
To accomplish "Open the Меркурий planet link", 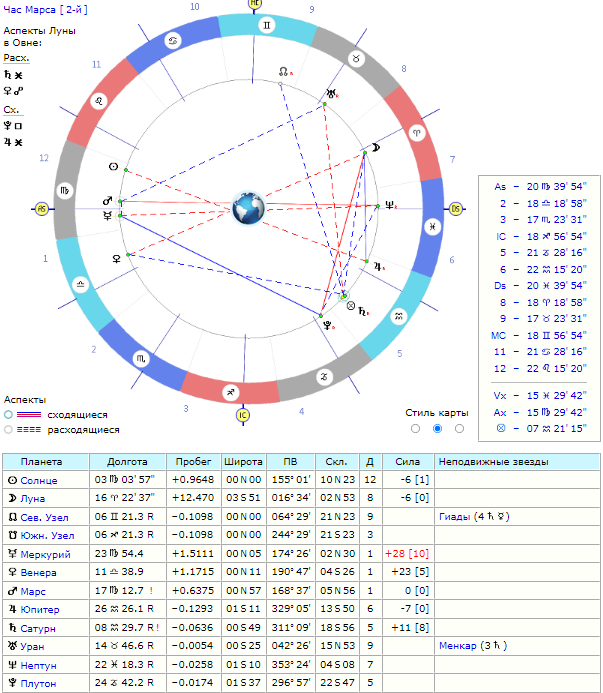I will coord(46,554).
